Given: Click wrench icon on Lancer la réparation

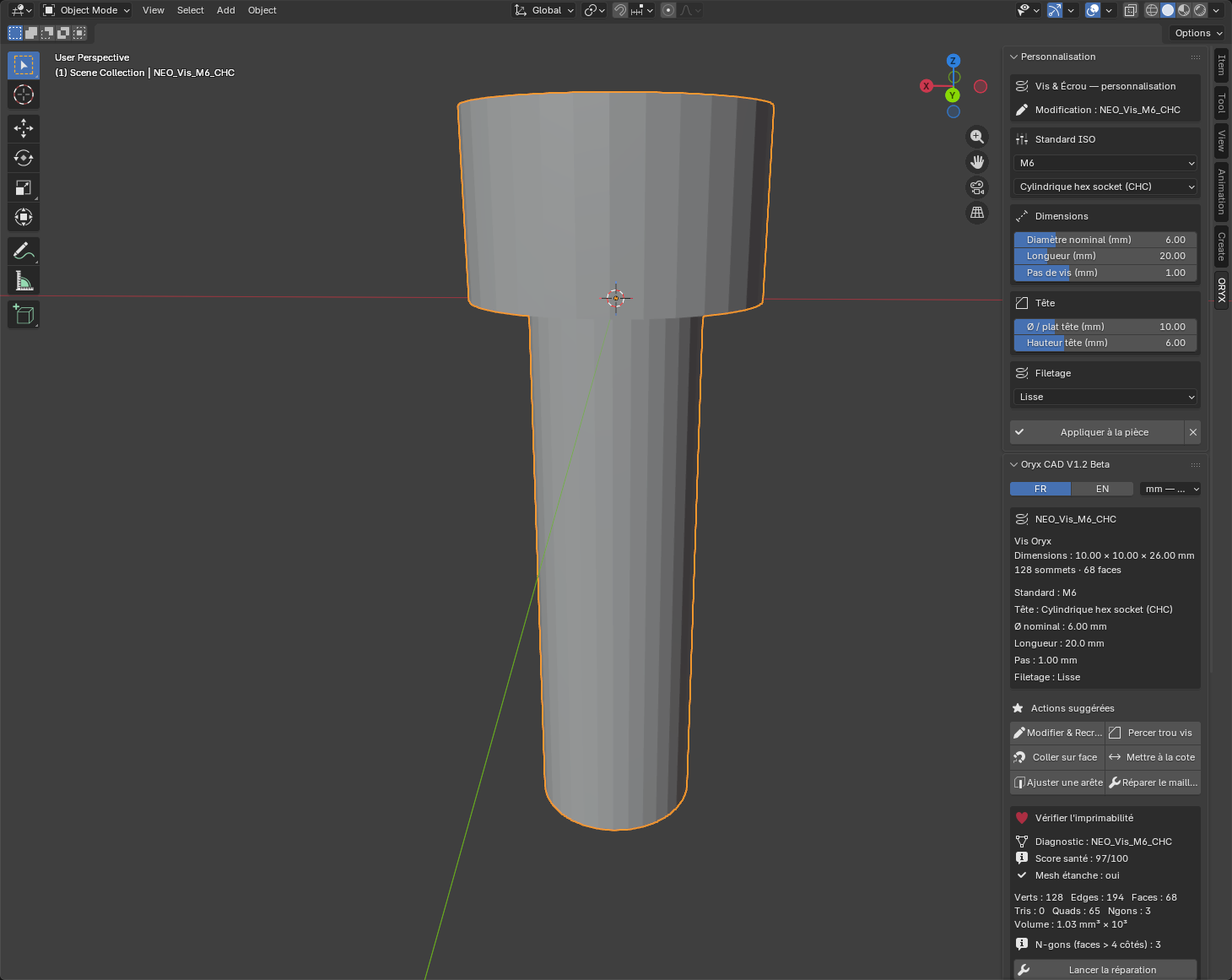Looking at the screenshot, I should tap(1024, 970).
